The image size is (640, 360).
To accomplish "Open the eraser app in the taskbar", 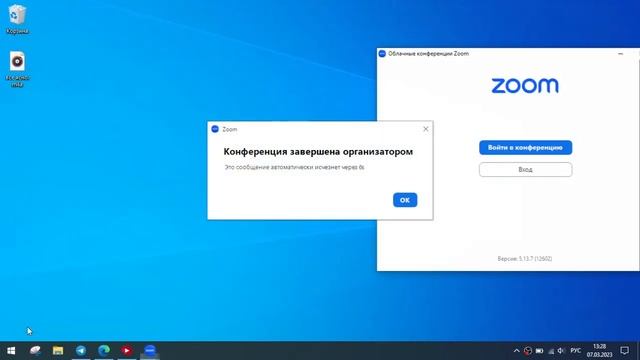I will 35,351.
